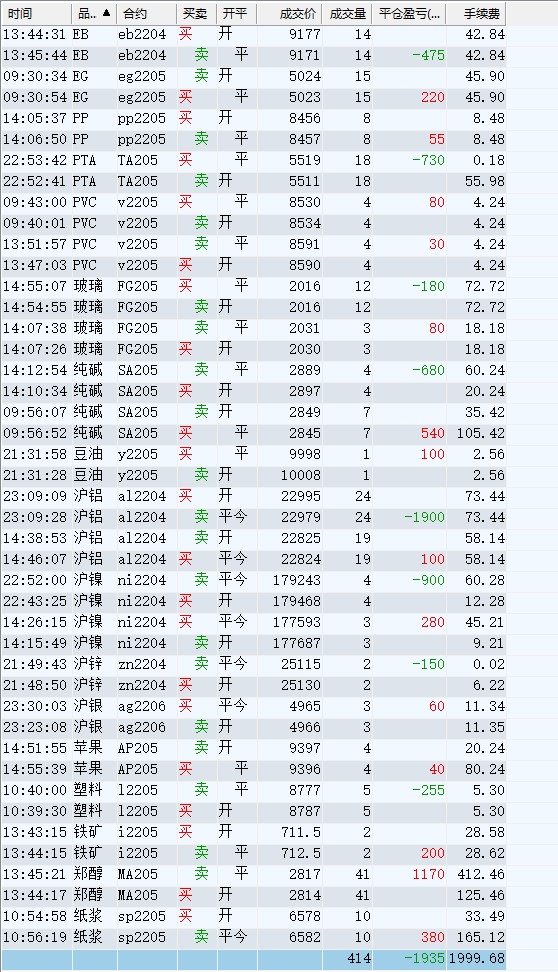The width and height of the screenshot is (558, 972).
Task: Select eb2204 in the 13:45:44 row
Action: tap(142, 55)
